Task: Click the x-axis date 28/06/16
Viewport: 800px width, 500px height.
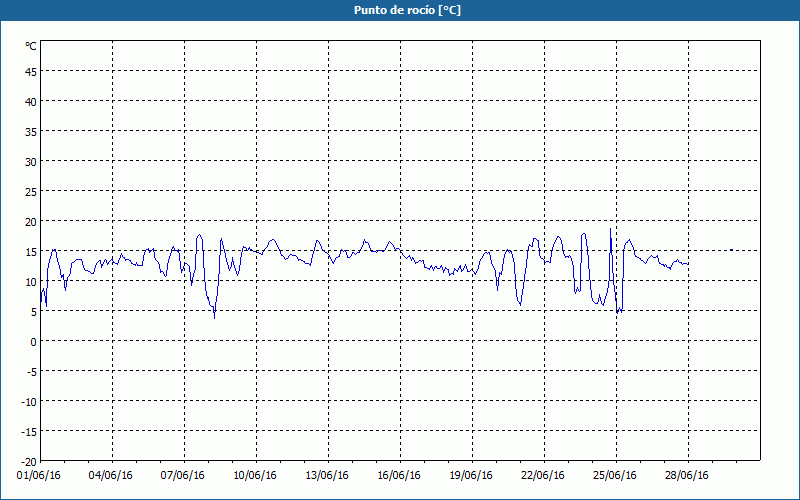Action: tap(687, 476)
